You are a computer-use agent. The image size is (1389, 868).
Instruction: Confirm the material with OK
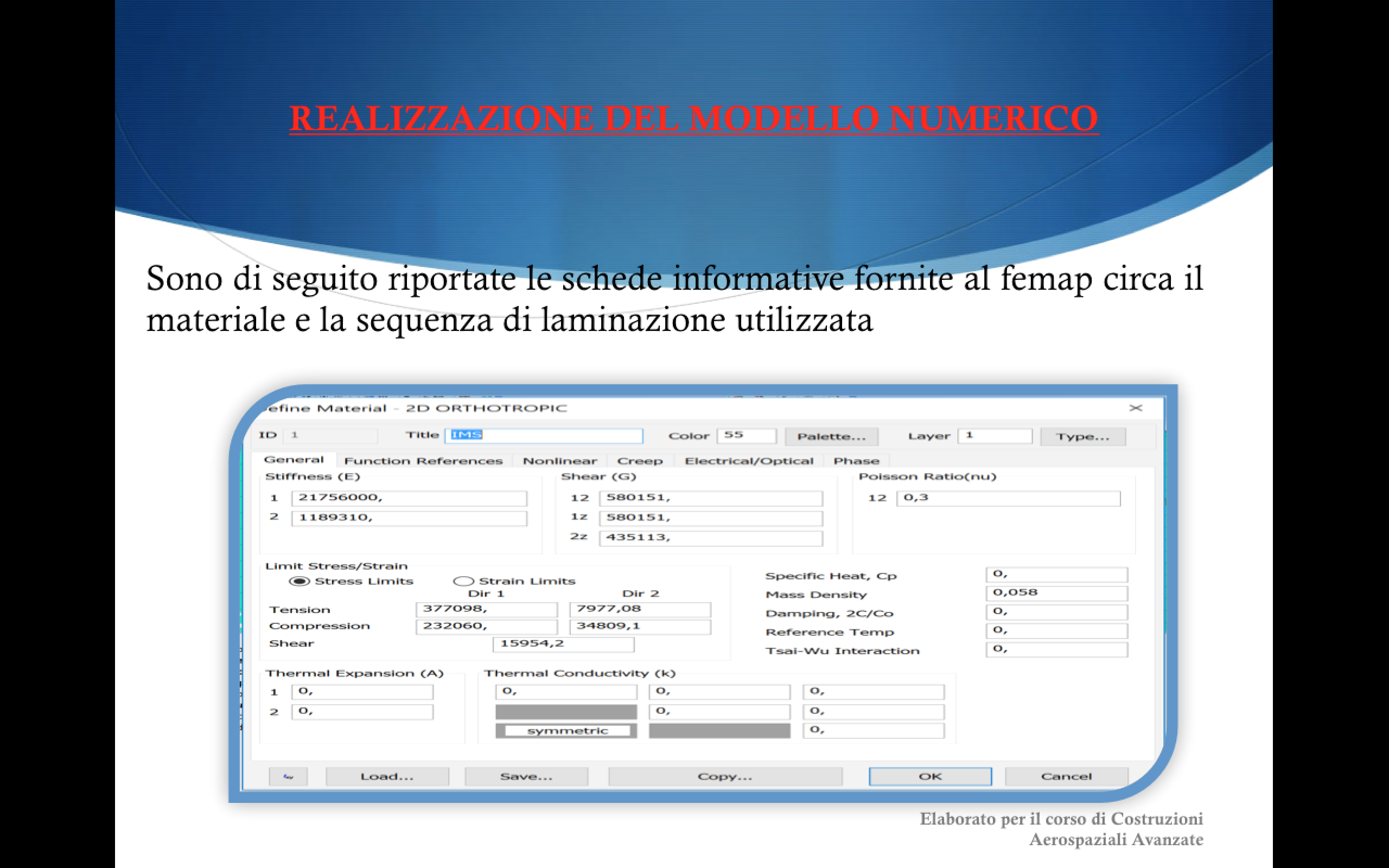tap(930, 777)
